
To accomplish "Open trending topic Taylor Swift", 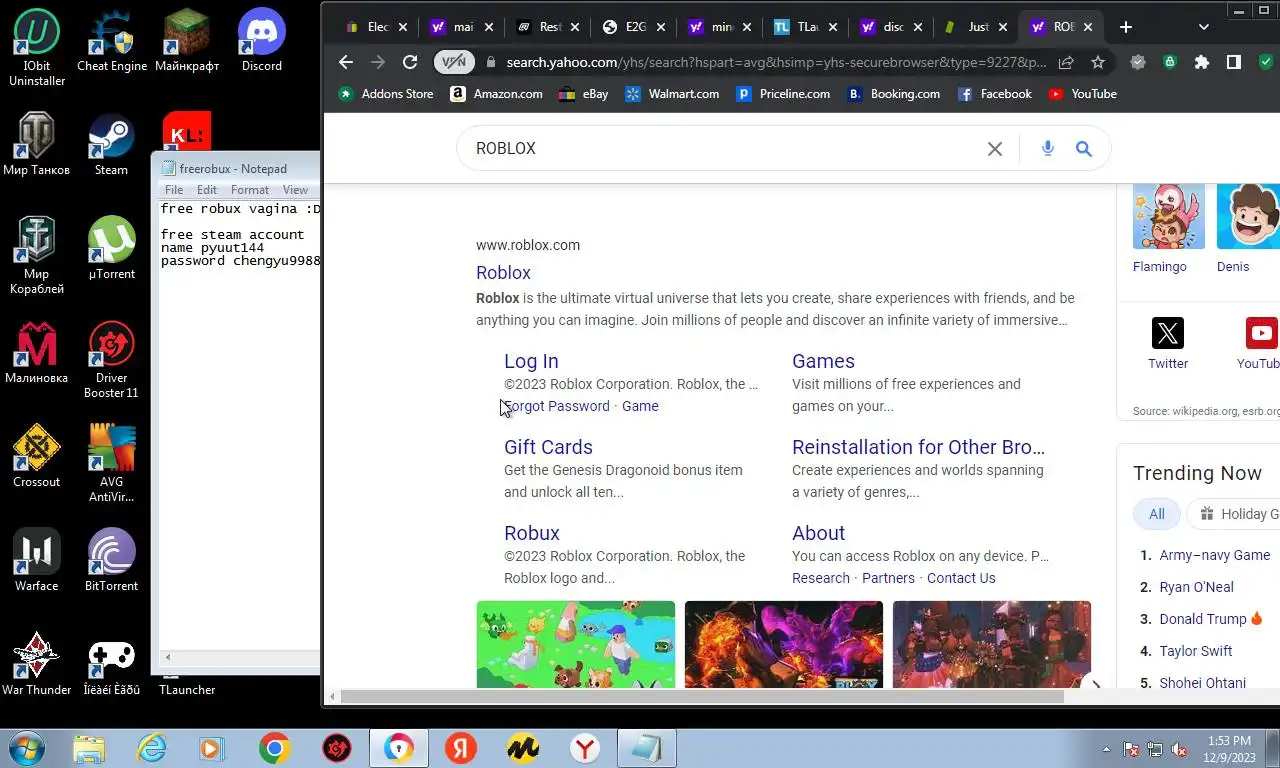I will click(x=1195, y=651).
